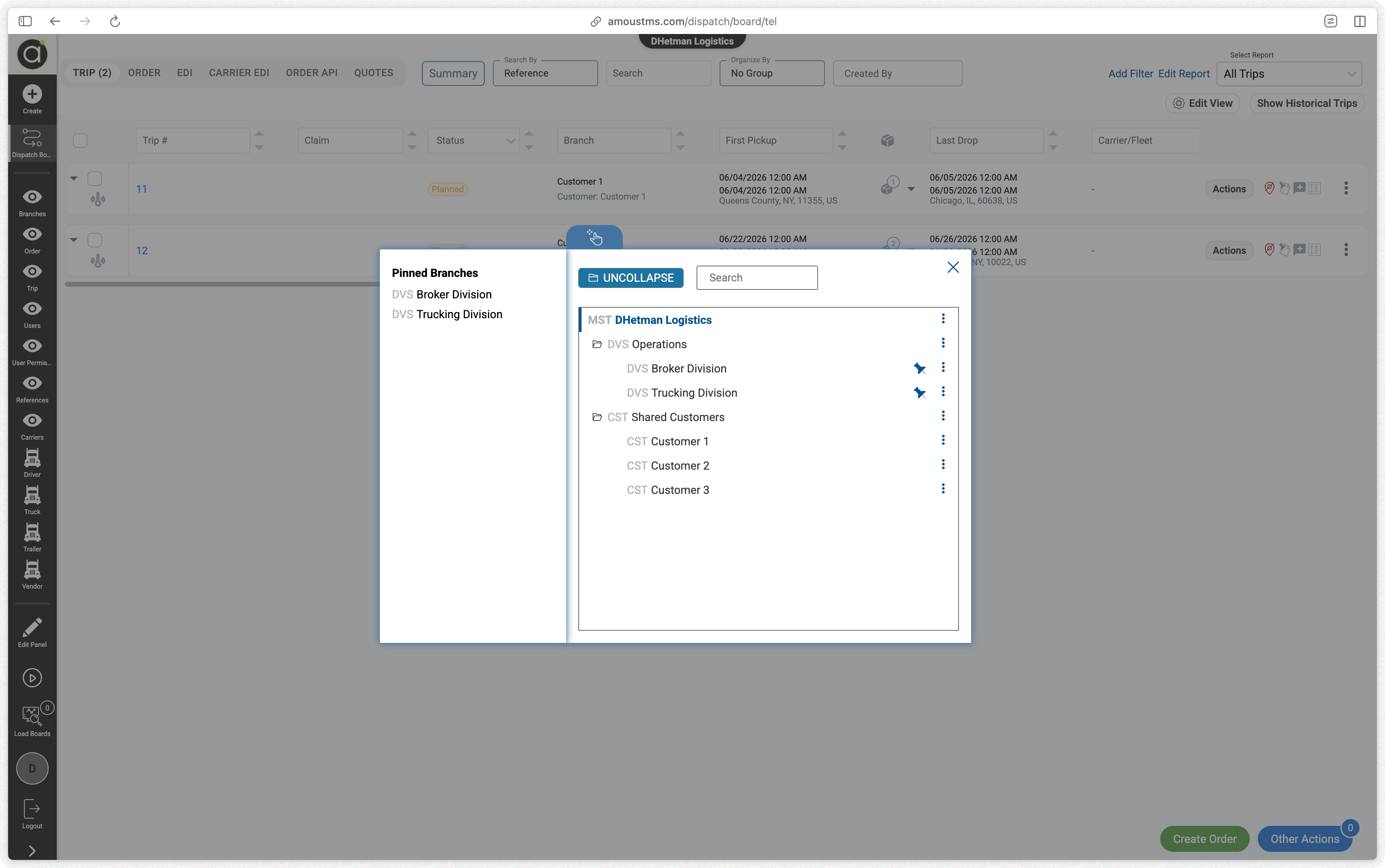Expand trip 12 row details
The width and height of the screenshot is (1385, 868).
[x=73, y=240]
